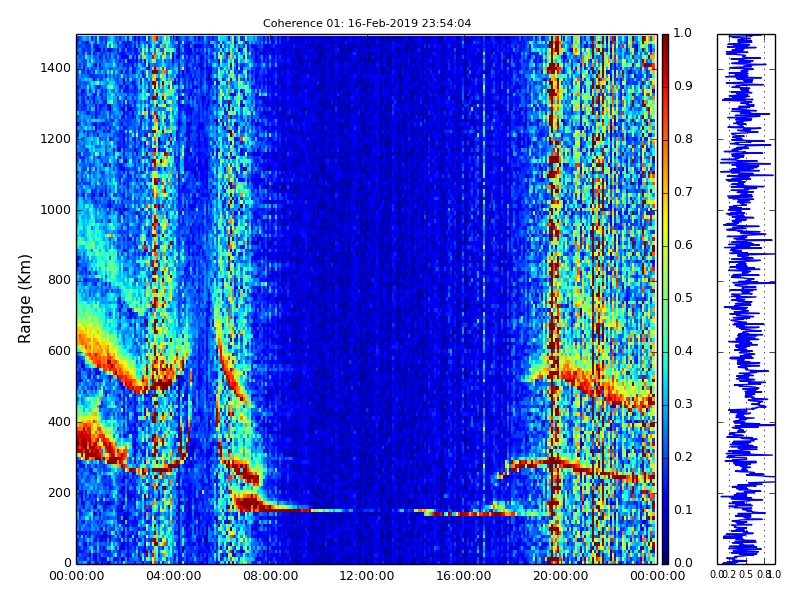
Task: Click the x-axis time label '12:00:00'
Action: 367,576
